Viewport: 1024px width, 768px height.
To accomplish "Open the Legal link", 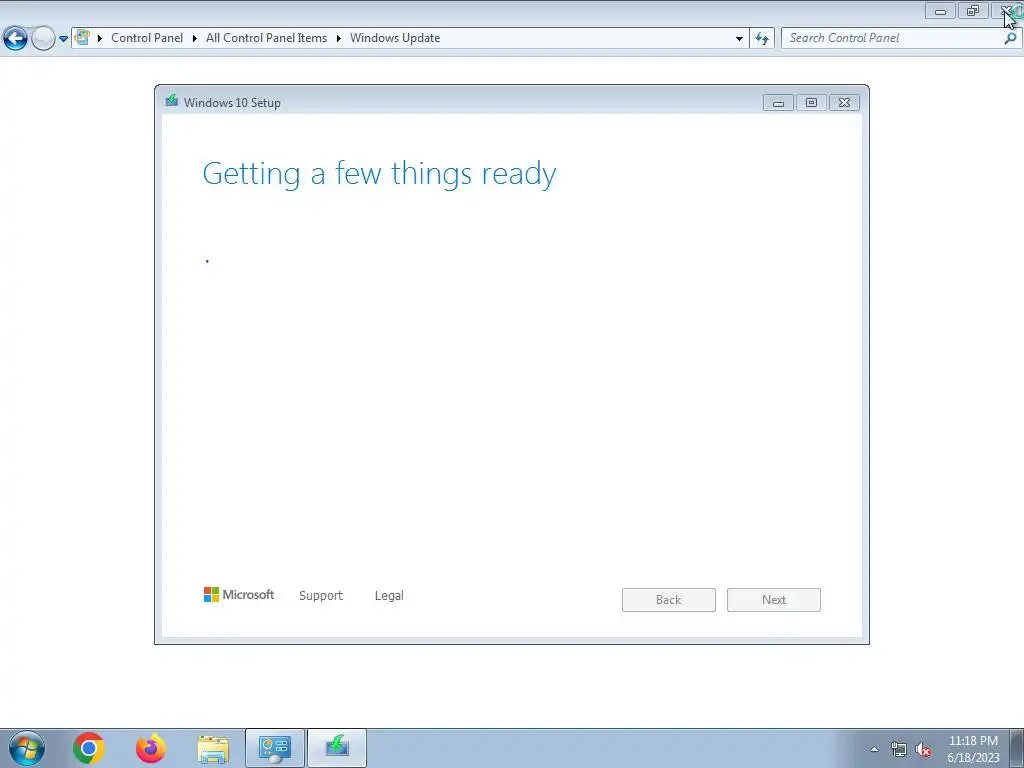I will tap(389, 596).
